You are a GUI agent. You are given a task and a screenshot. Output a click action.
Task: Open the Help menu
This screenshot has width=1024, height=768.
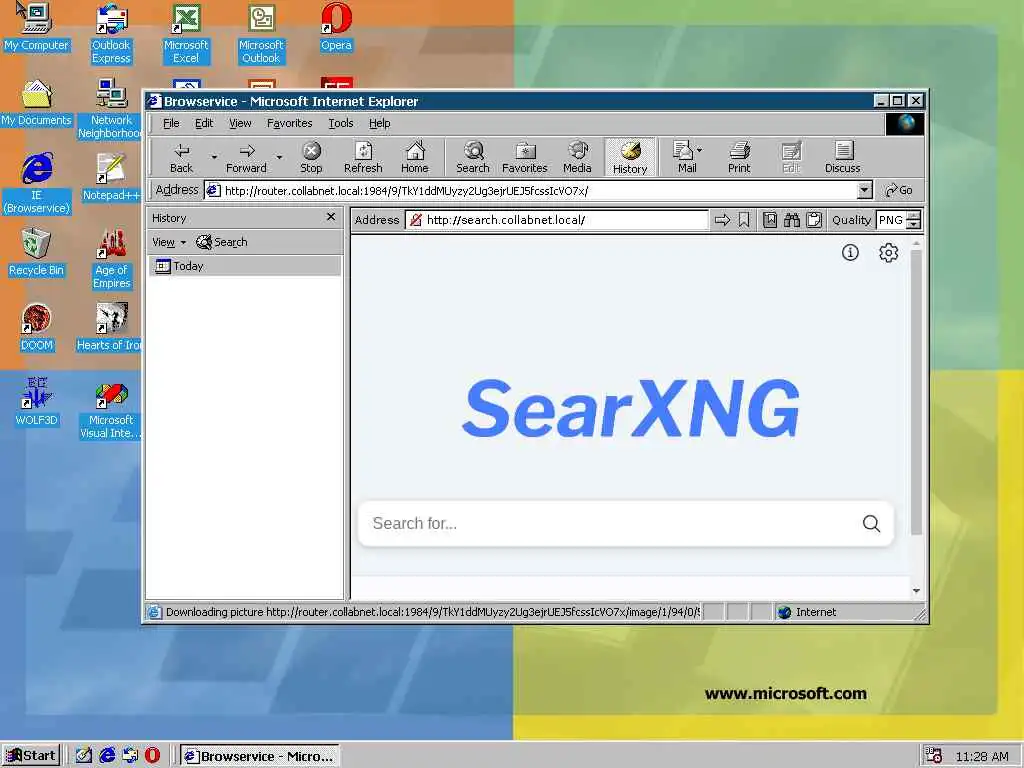(379, 123)
